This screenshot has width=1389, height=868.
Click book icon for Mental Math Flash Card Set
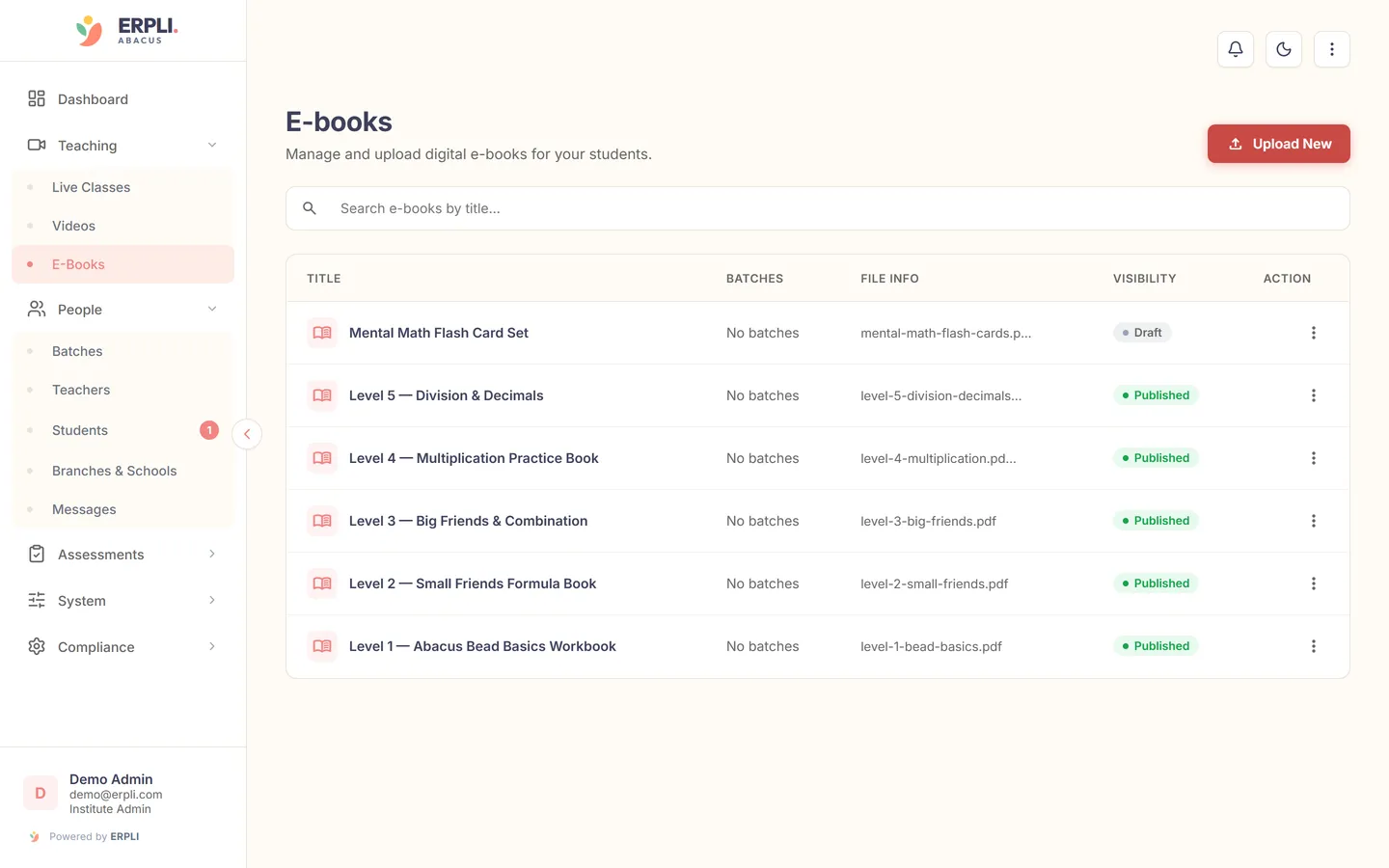[322, 333]
